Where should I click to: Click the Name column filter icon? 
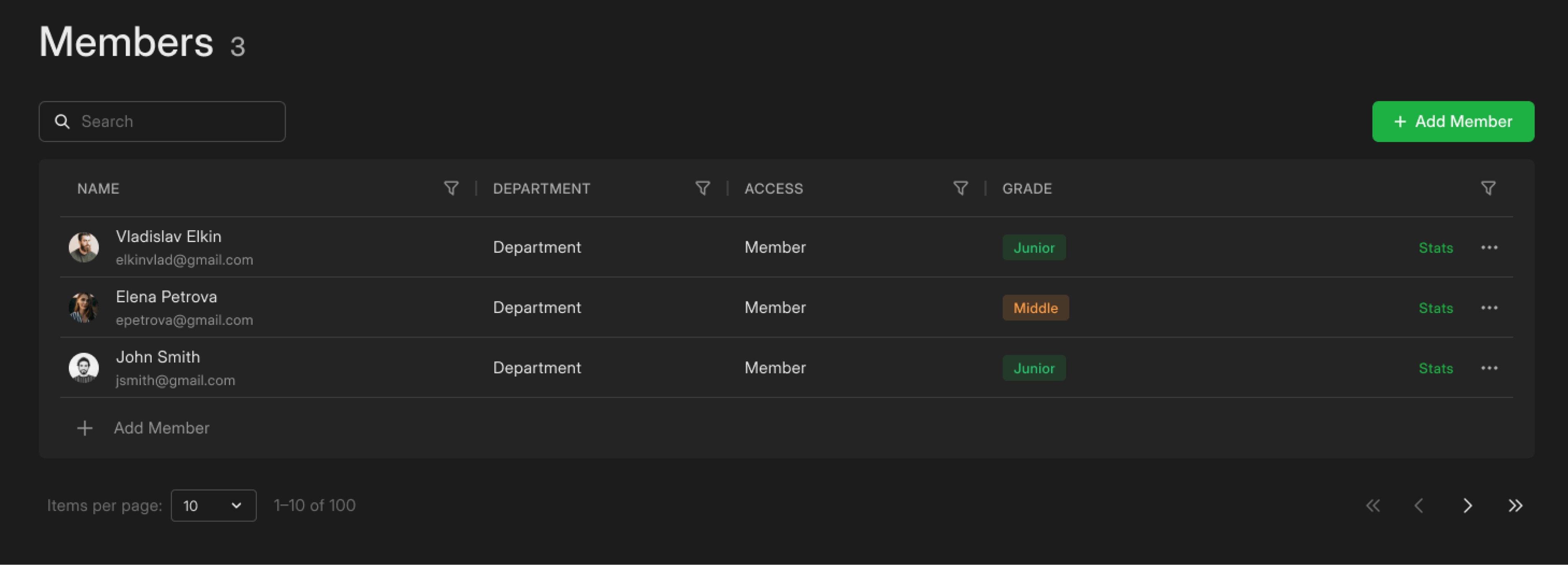pos(451,188)
